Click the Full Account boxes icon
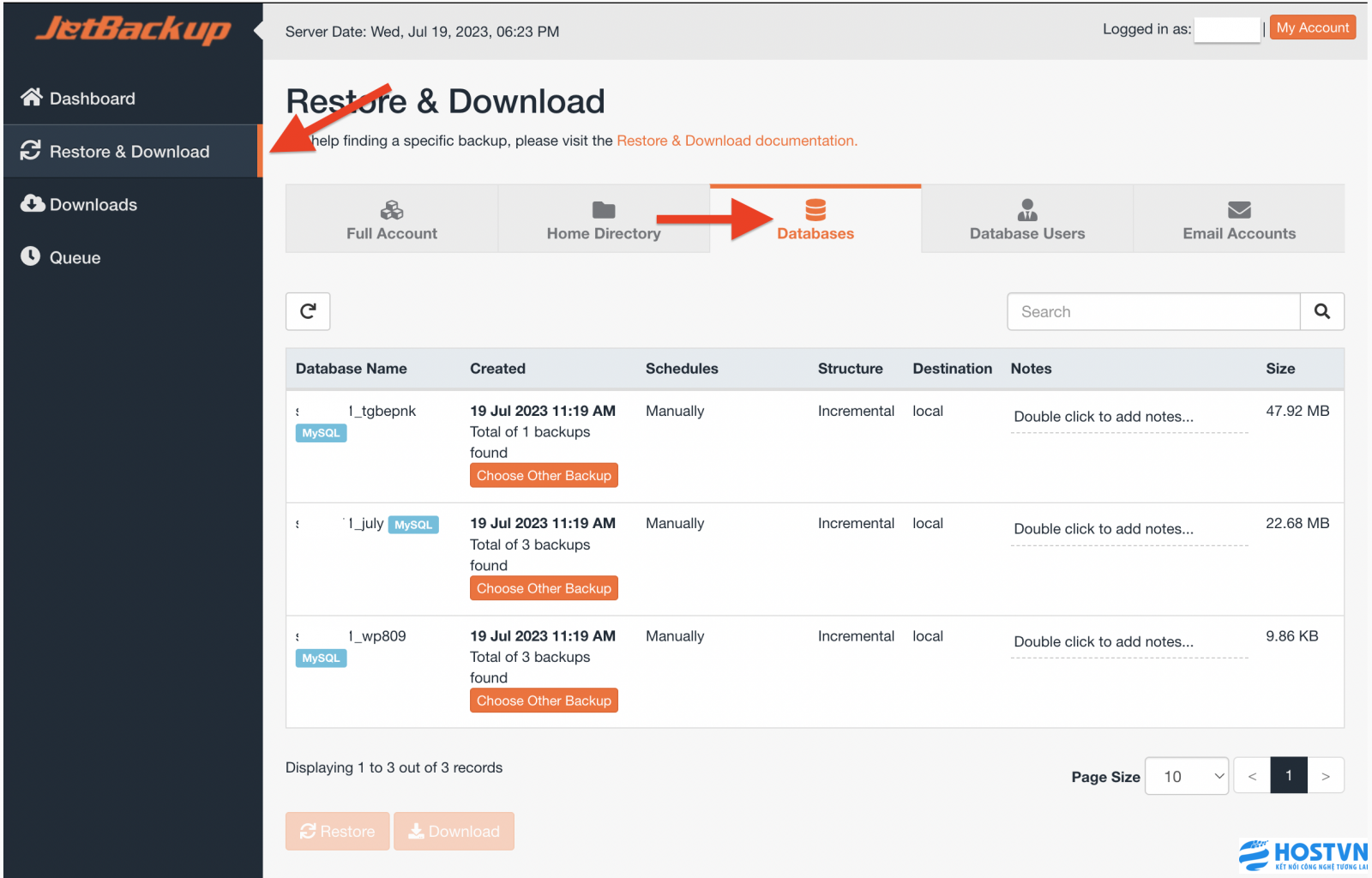 [392, 210]
